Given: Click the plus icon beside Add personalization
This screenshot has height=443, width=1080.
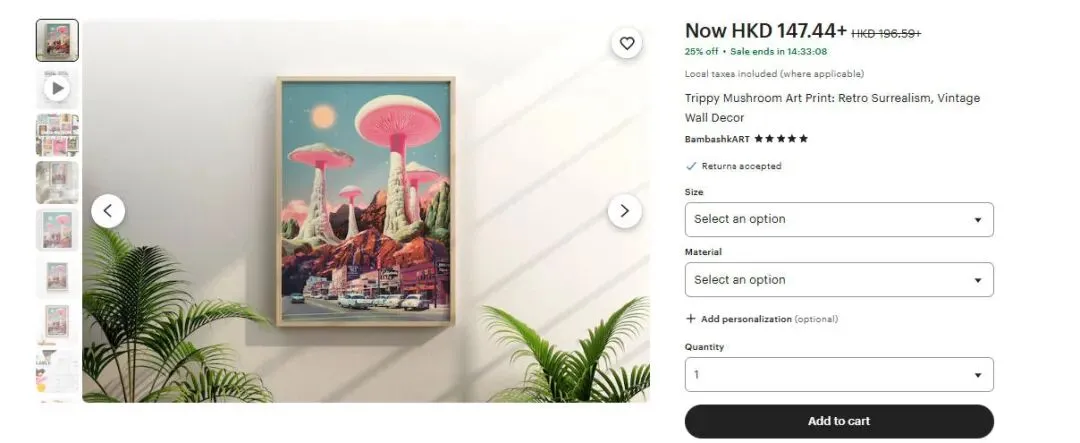Looking at the screenshot, I should 691,319.
